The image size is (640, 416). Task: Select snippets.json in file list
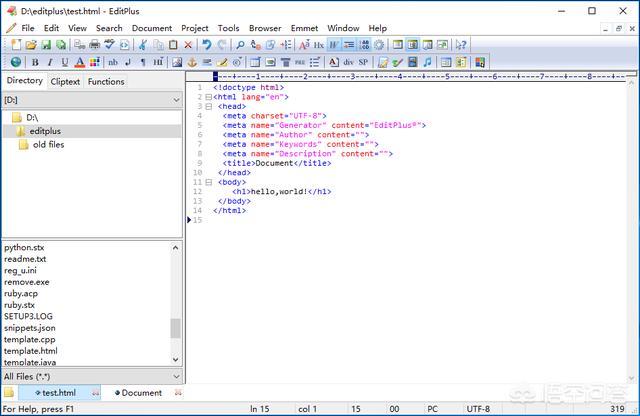tap(30, 328)
